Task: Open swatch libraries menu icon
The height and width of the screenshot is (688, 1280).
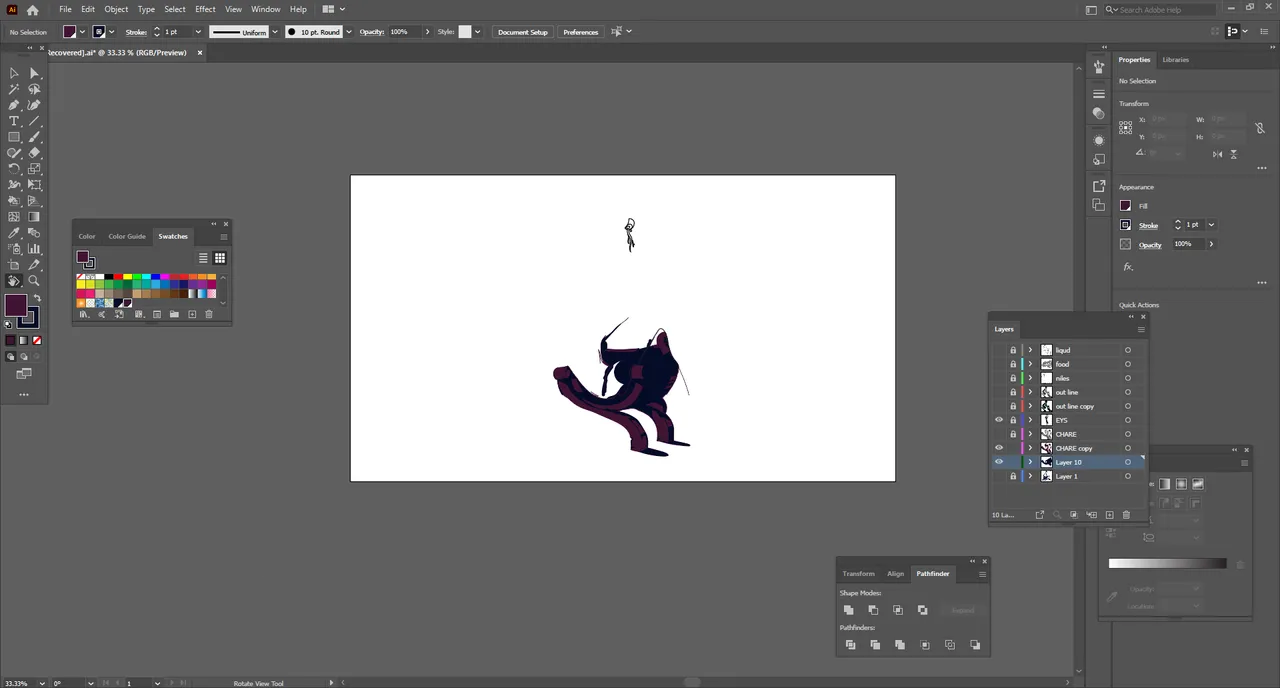Action: [84, 314]
